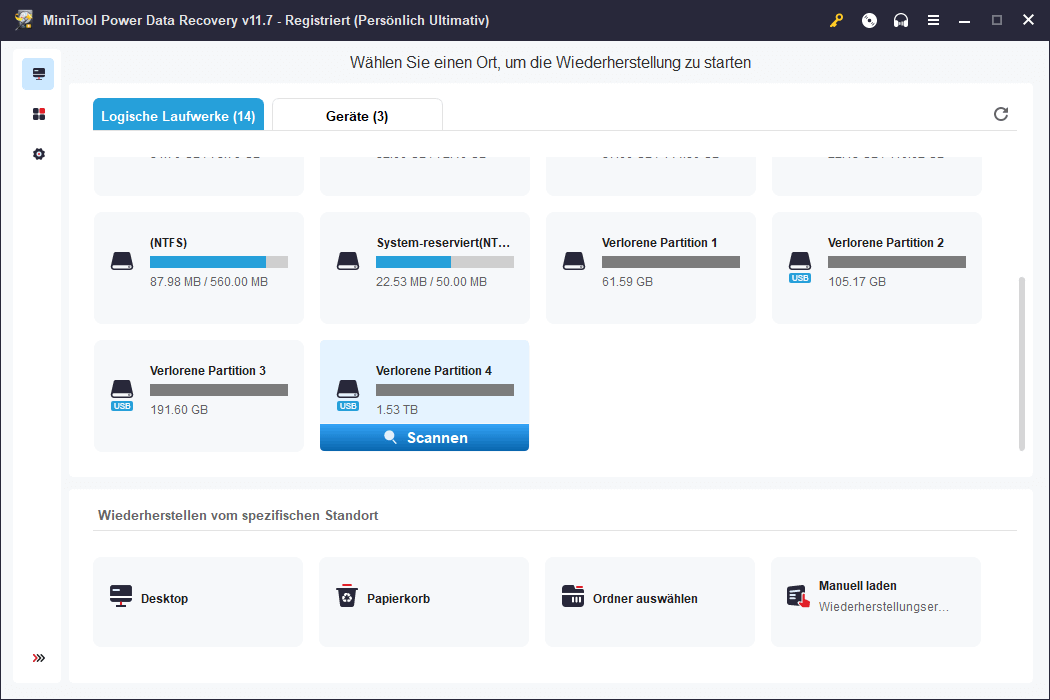Click usage bar of System-reserviert partition

(x=445, y=262)
